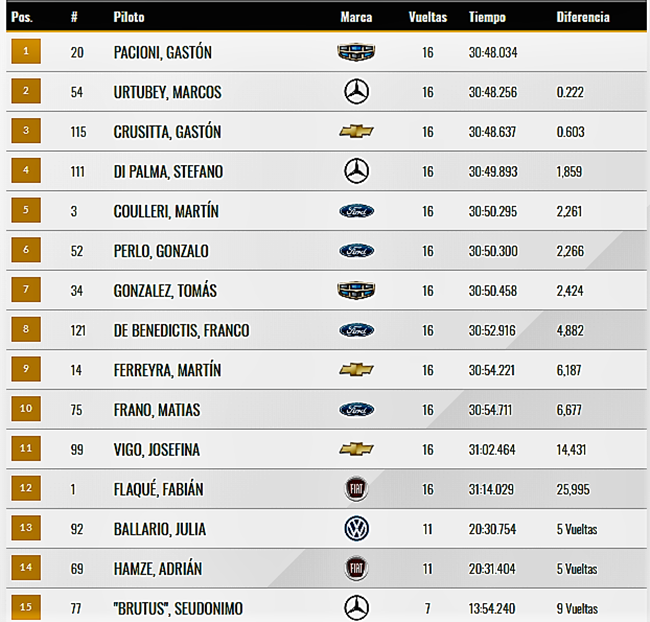Click the position 5 gold badge
This screenshot has height=622, width=650.
(26, 210)
